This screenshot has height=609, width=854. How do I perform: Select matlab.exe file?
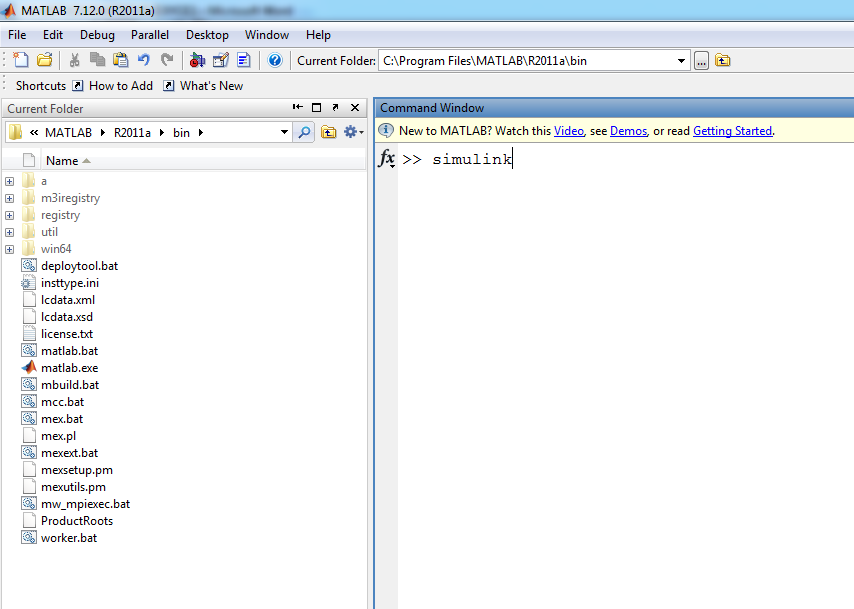(69, 368)
